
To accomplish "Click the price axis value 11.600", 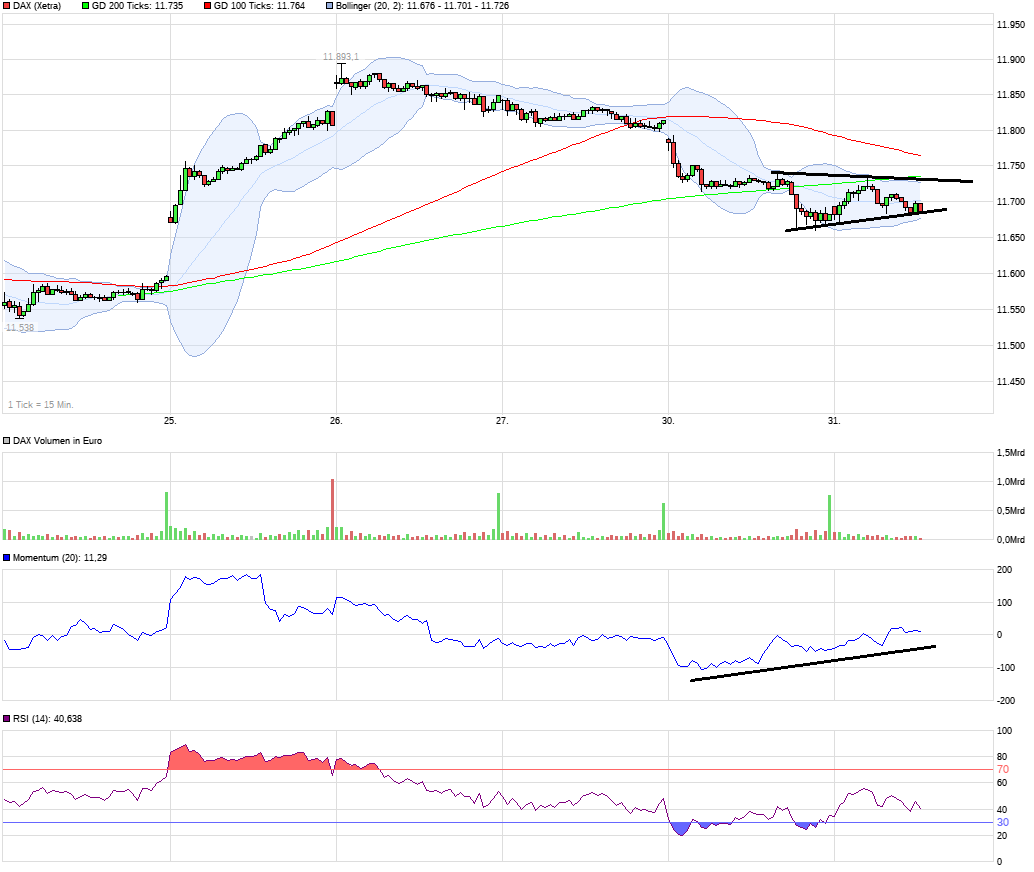I will tap(1011, 274).
